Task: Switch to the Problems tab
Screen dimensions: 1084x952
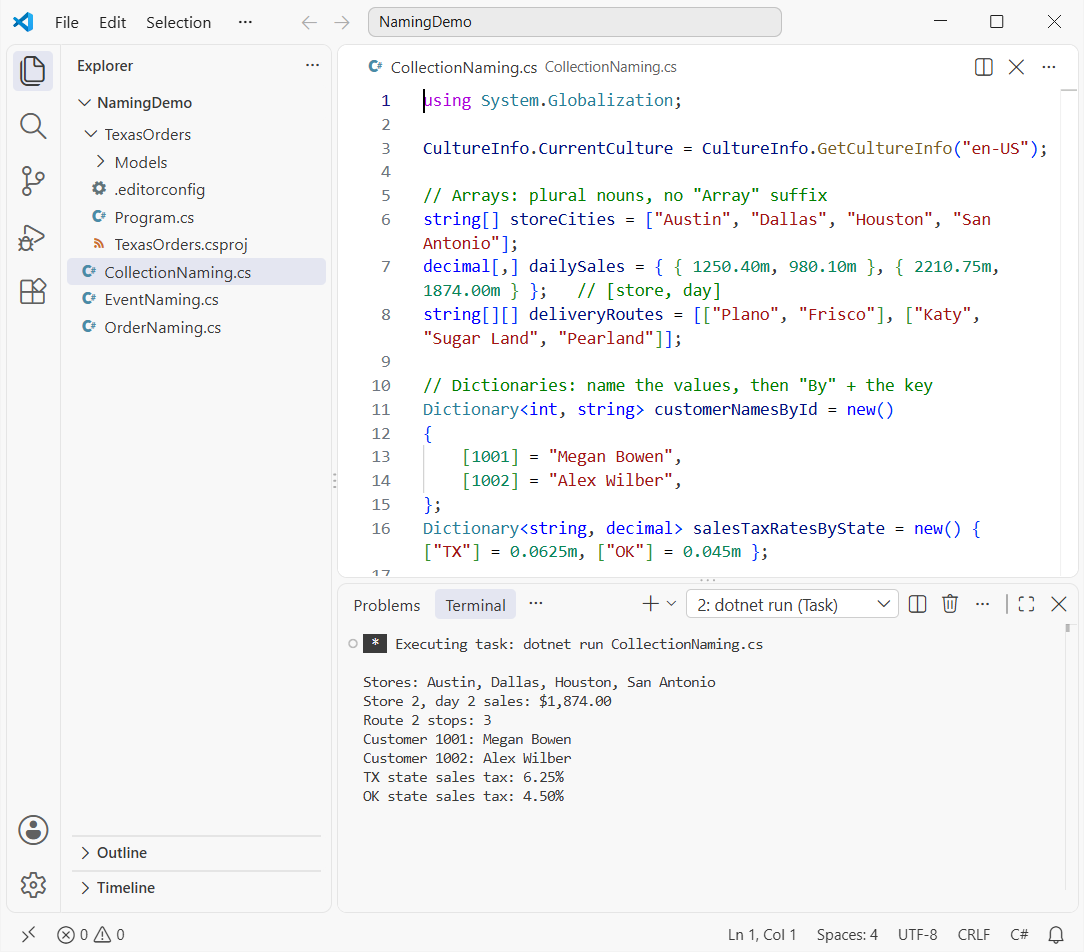Action: coord(386,605)
